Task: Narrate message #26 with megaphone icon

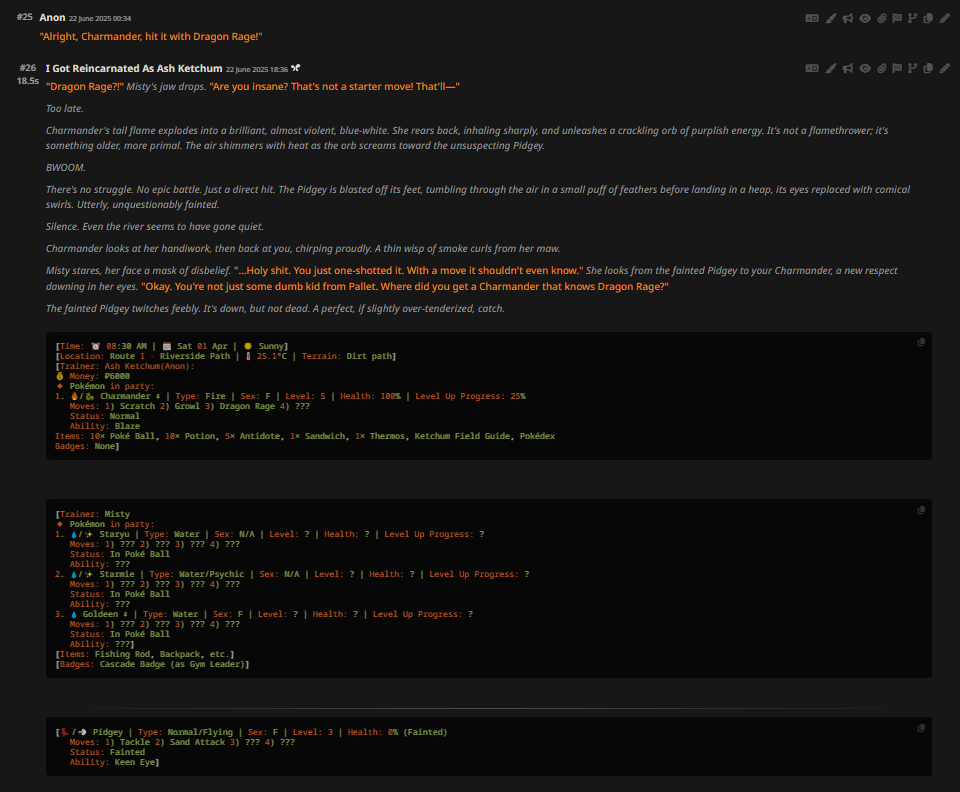Action: [847, 69]
